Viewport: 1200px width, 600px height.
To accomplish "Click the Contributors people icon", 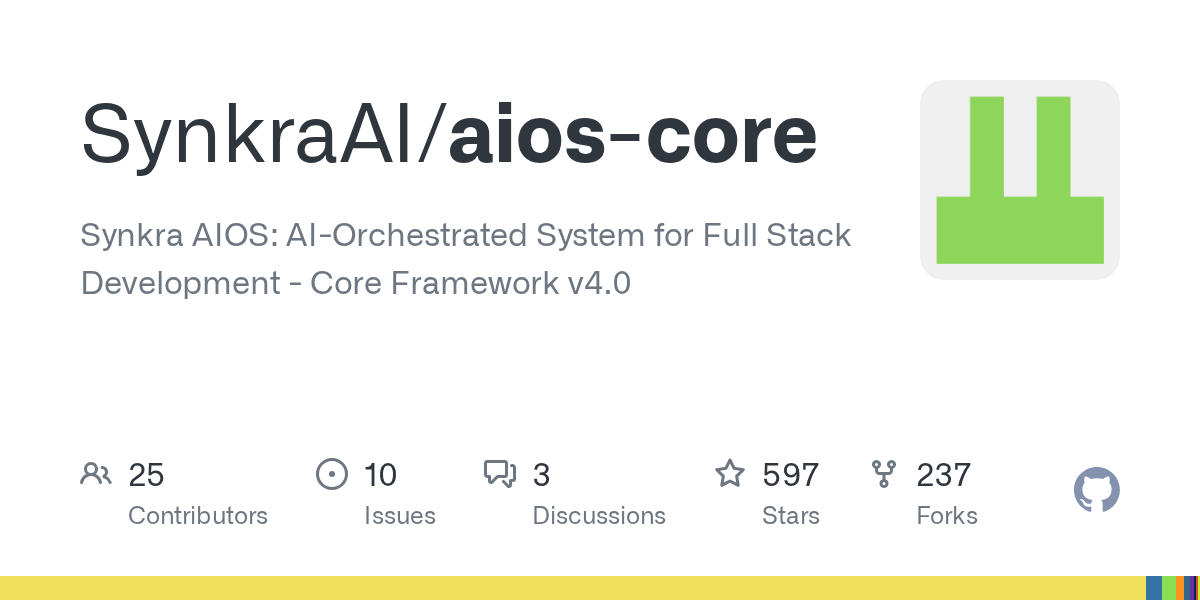I will 96,474.
